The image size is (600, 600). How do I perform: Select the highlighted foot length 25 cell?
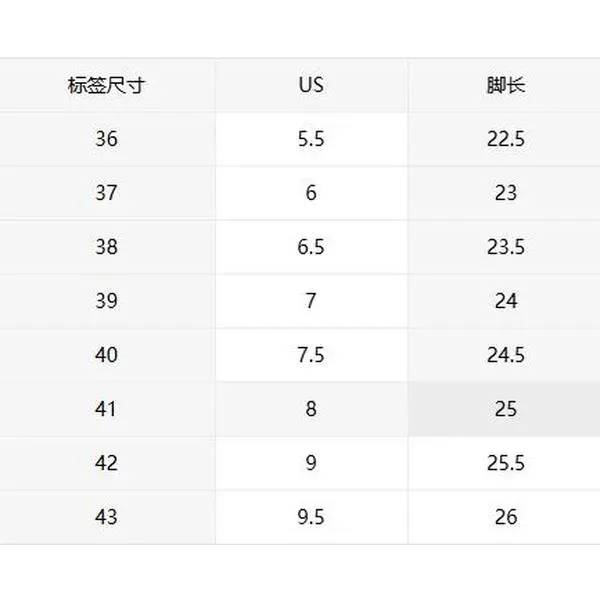tap(505, 409)
